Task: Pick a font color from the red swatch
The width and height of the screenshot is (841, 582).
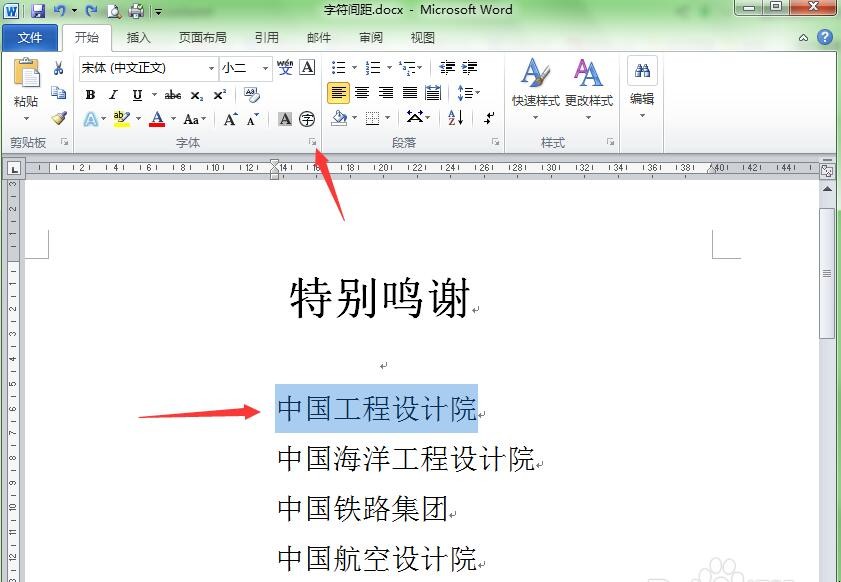Action: click(x=158, y=119)
